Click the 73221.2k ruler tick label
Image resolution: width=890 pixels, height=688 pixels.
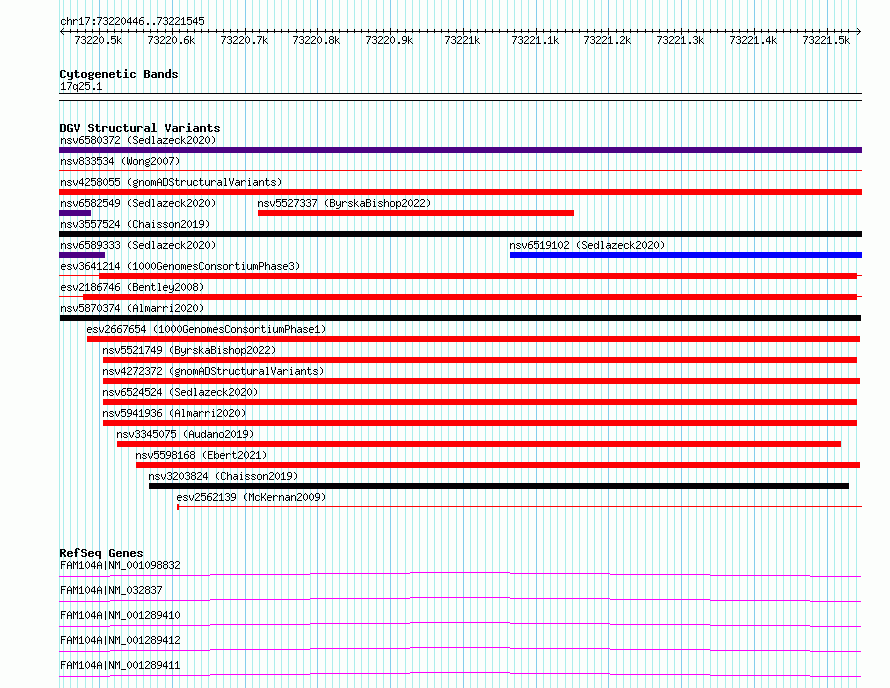[x=607, y=40]
